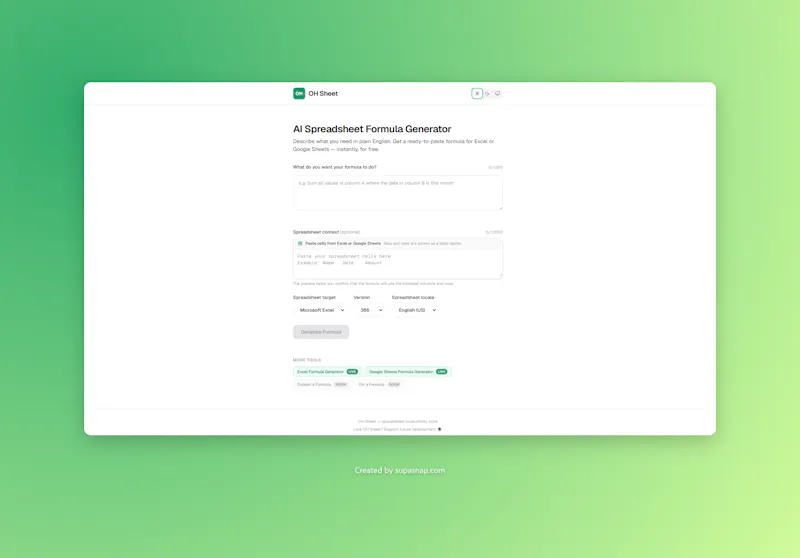Click the Fix a Formula soon chip

pyautogui.click(x=379, y=385)
